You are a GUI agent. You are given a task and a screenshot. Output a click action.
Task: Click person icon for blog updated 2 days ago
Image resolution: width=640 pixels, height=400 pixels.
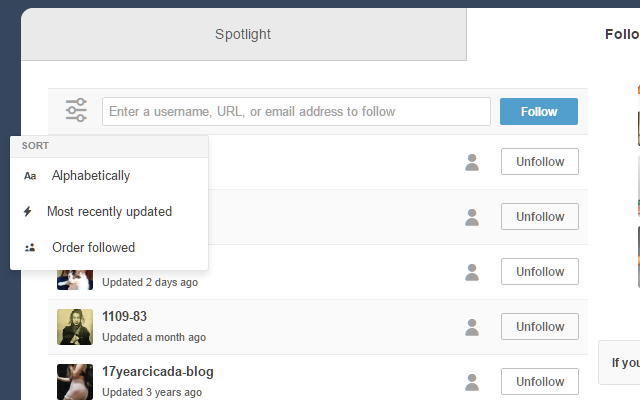click(x=472, y=273)
